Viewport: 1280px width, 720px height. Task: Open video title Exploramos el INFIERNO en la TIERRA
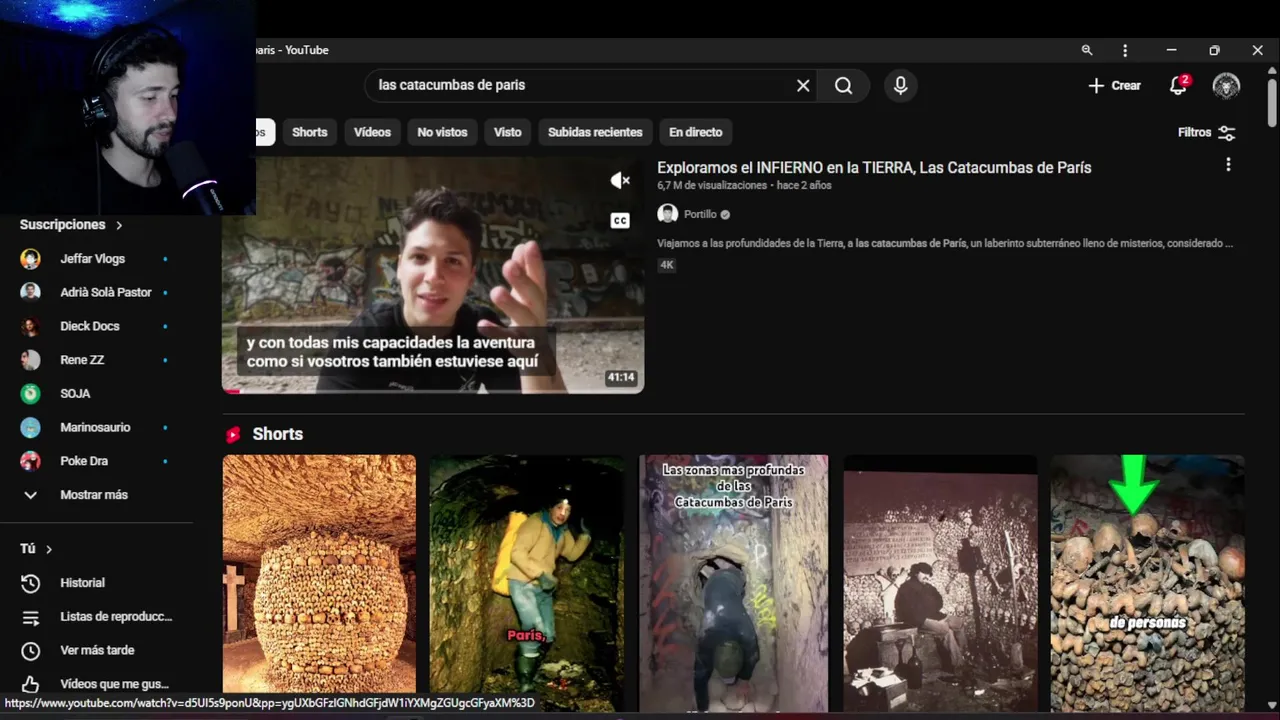tap(874, 168)
